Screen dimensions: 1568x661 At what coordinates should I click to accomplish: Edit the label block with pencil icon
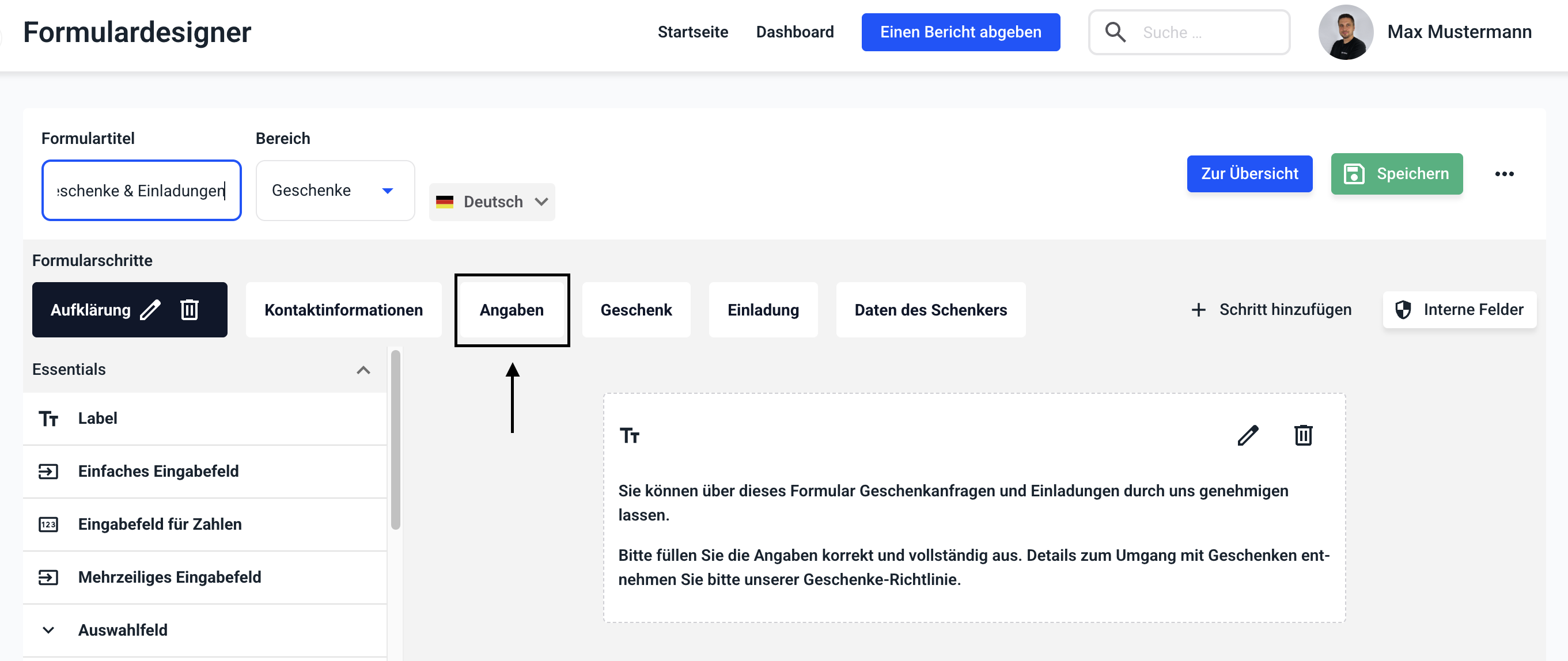pos(1247,435)
